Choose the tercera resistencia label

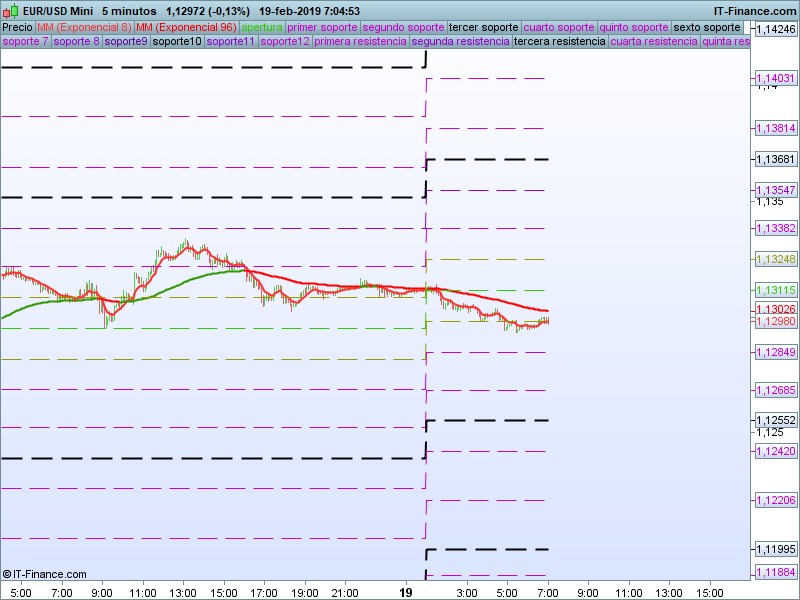coord(559,42)
